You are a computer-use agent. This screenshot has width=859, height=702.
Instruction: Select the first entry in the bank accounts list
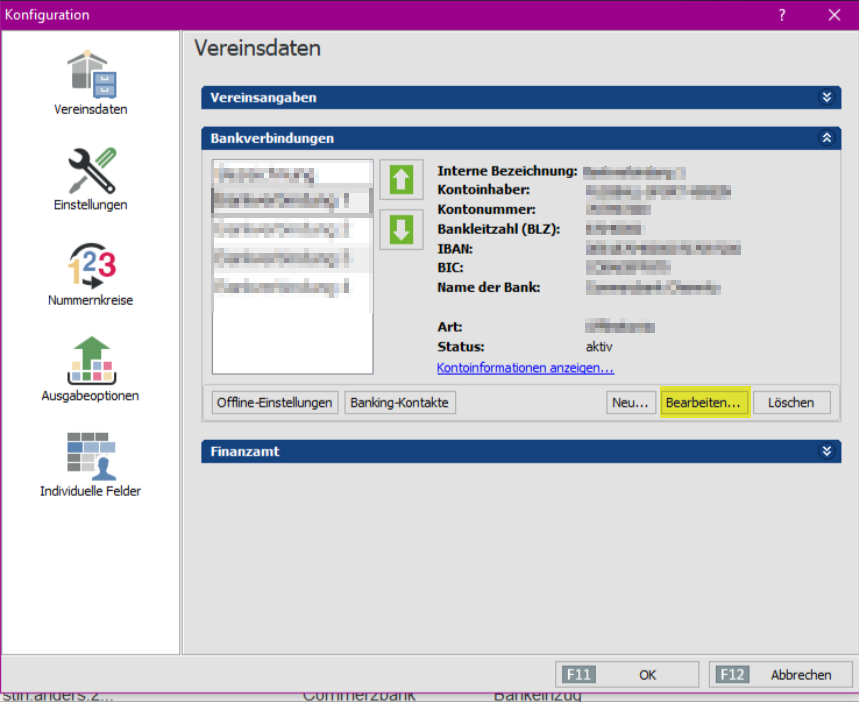click(x=290, y=174)
